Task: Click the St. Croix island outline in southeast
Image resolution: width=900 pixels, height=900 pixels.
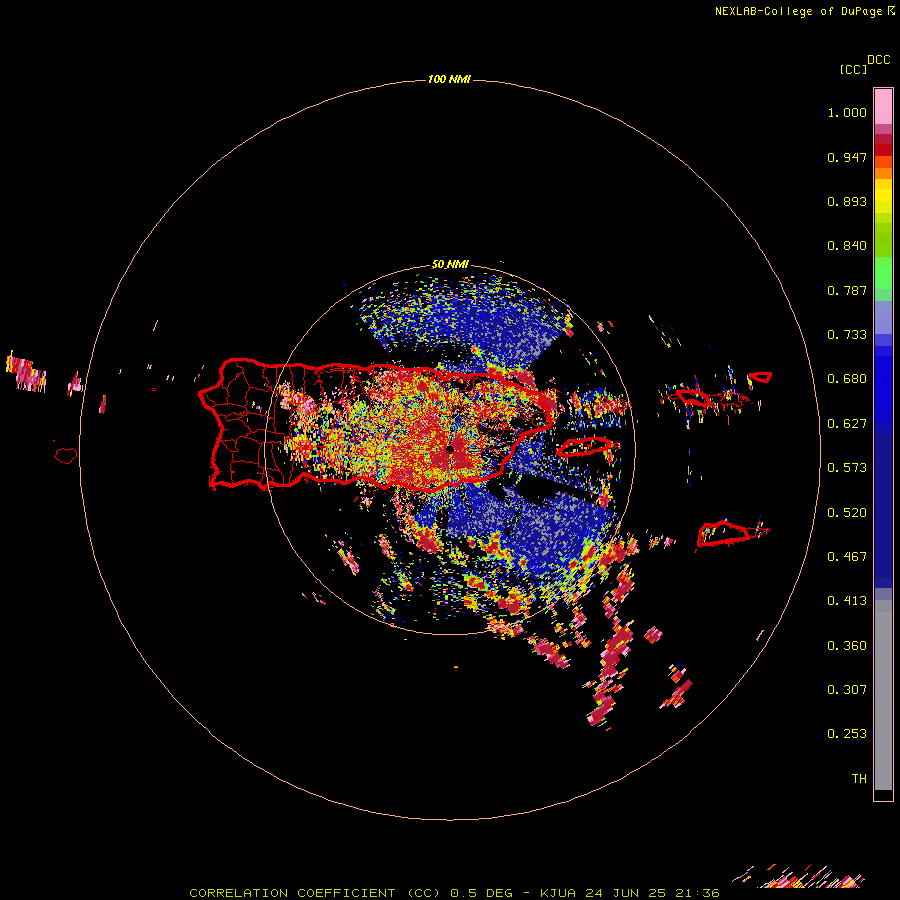Action: [724, 533]
